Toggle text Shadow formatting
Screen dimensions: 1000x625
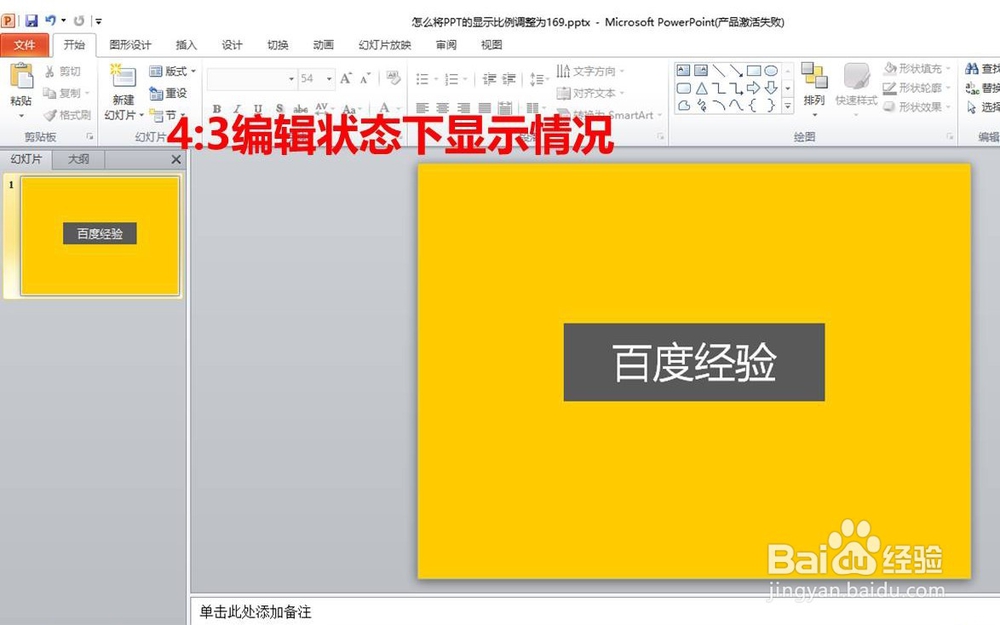(279, 108)
